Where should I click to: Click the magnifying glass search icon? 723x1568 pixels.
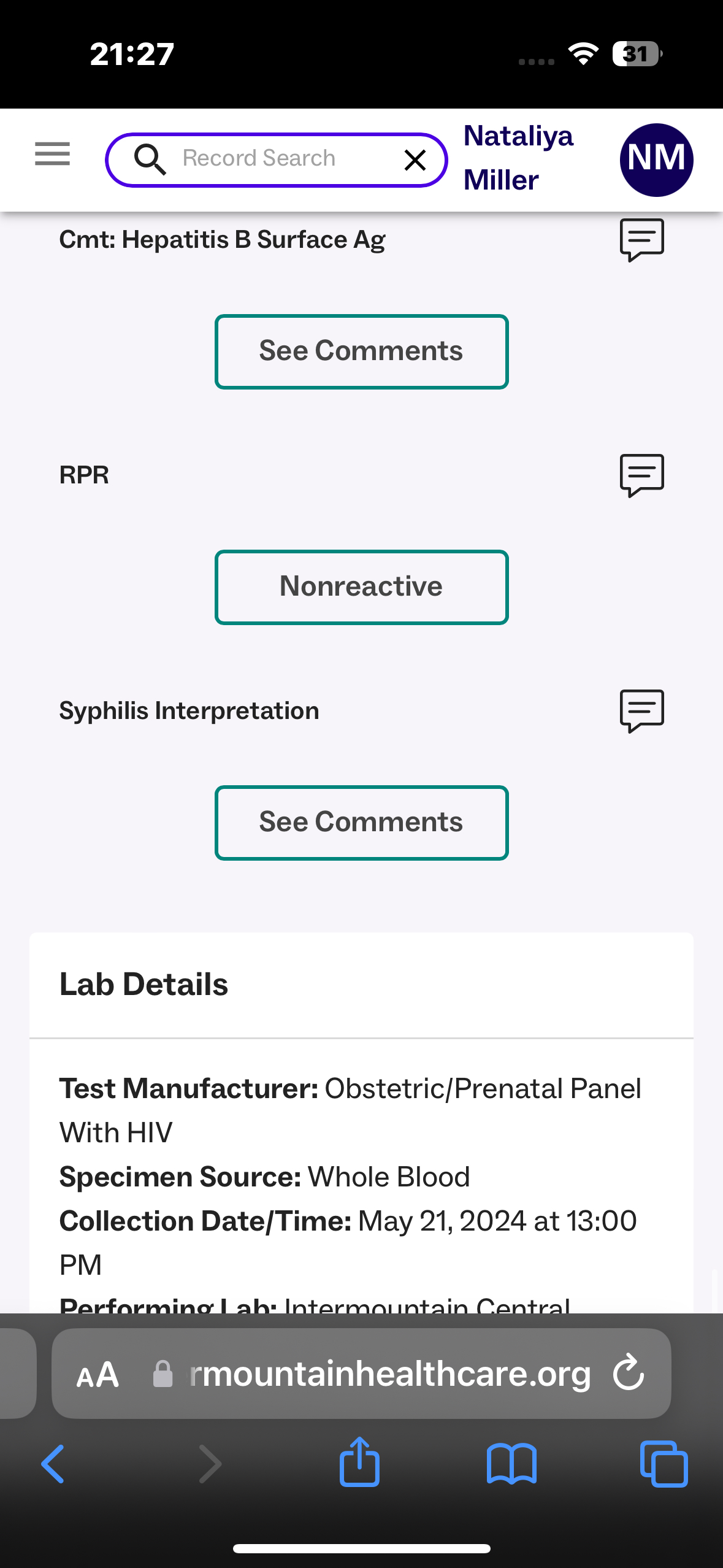[150, 159]
